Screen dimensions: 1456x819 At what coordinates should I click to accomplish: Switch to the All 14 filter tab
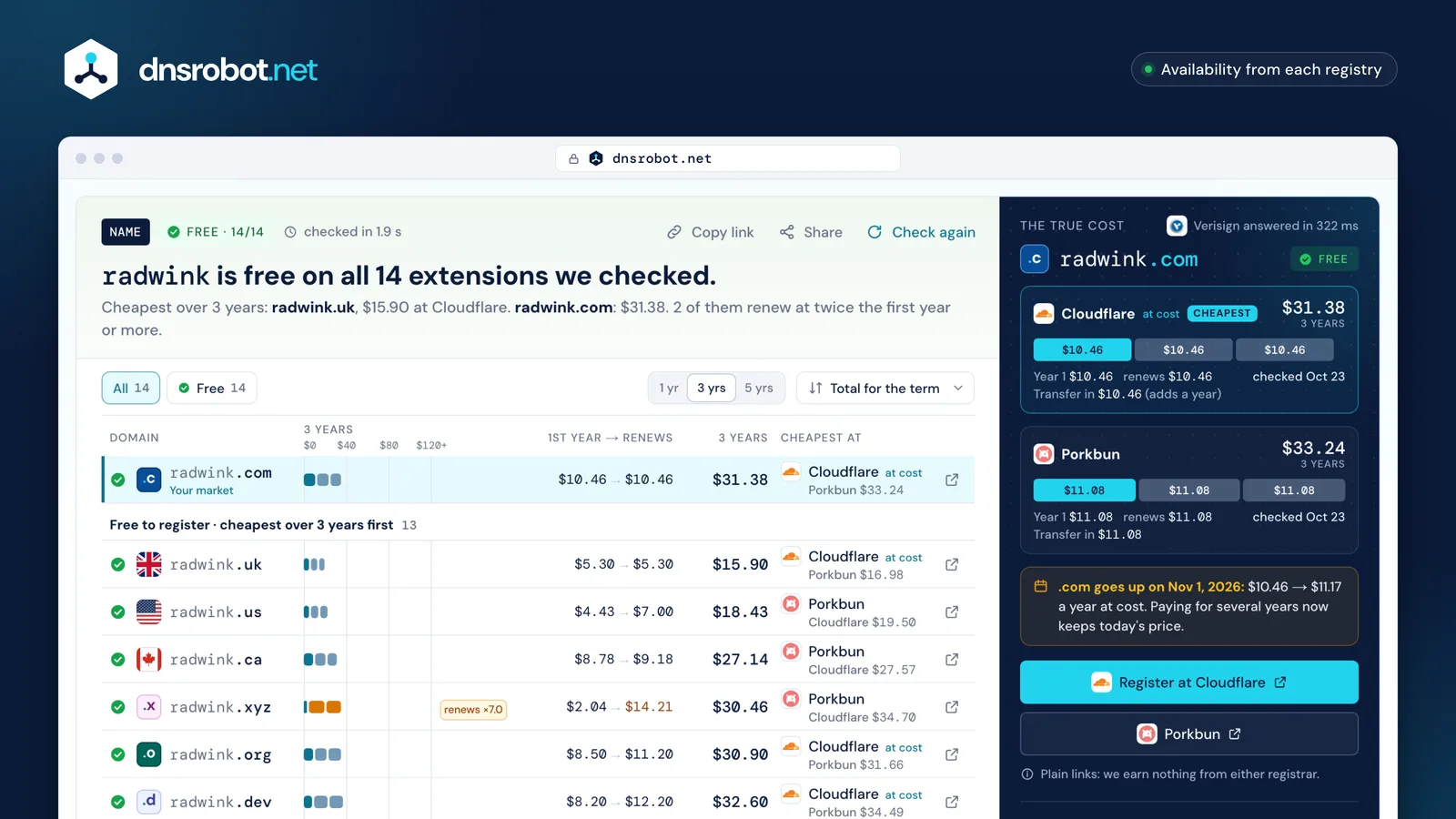tap(131, 388)
